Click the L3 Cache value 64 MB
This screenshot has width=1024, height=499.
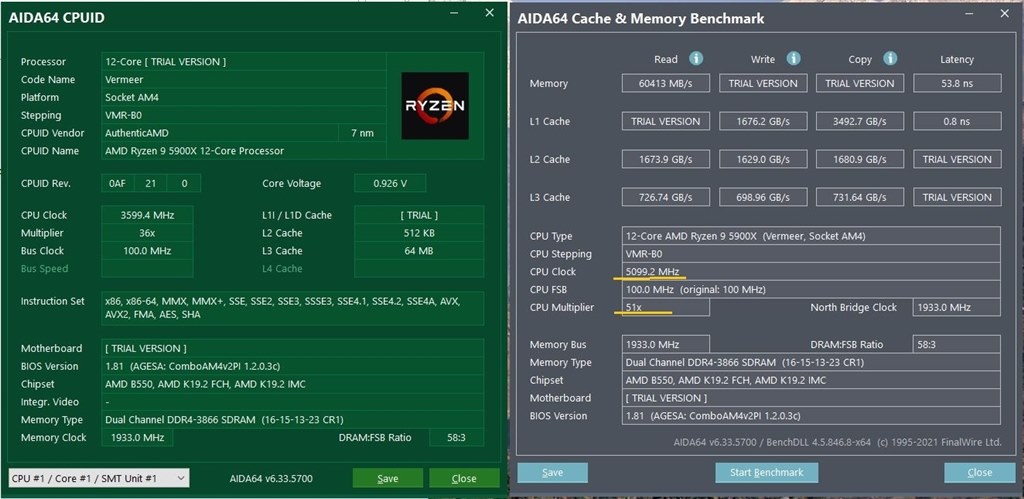[x=419, y=251]
